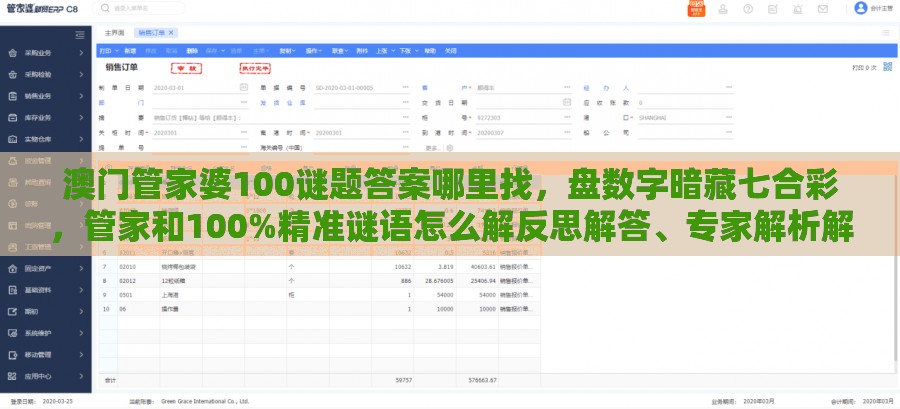Open calendar picker for 制单日期
The height and width of the screenshot is (409, 900).
(x=244, y=87)
